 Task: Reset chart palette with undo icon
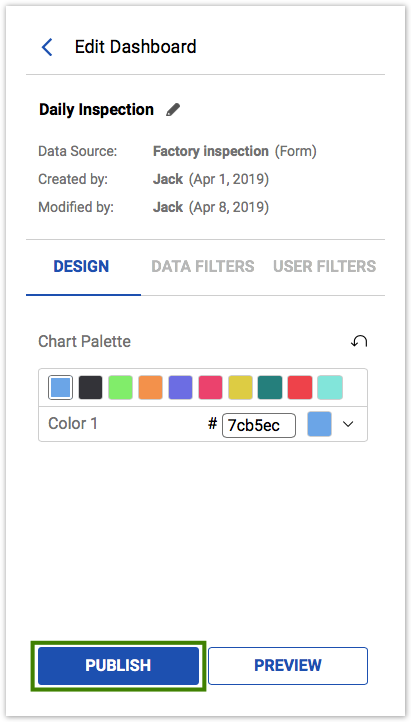(x=359, y=341)
